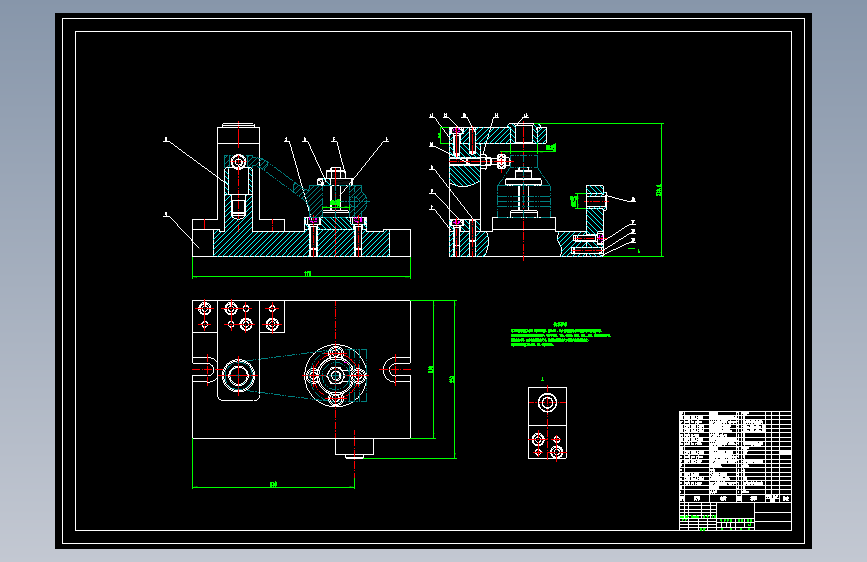Select the parts list table above the title block
This screenshot has height=562, width=867.
735,456
